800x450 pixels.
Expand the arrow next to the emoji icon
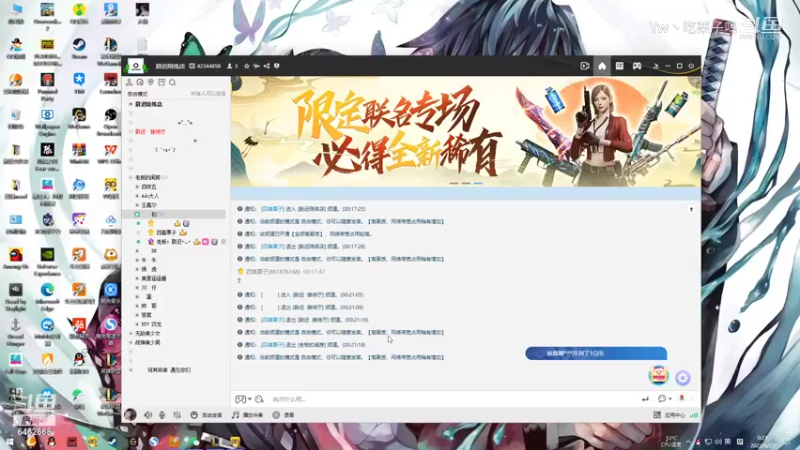tap(249, 399)
